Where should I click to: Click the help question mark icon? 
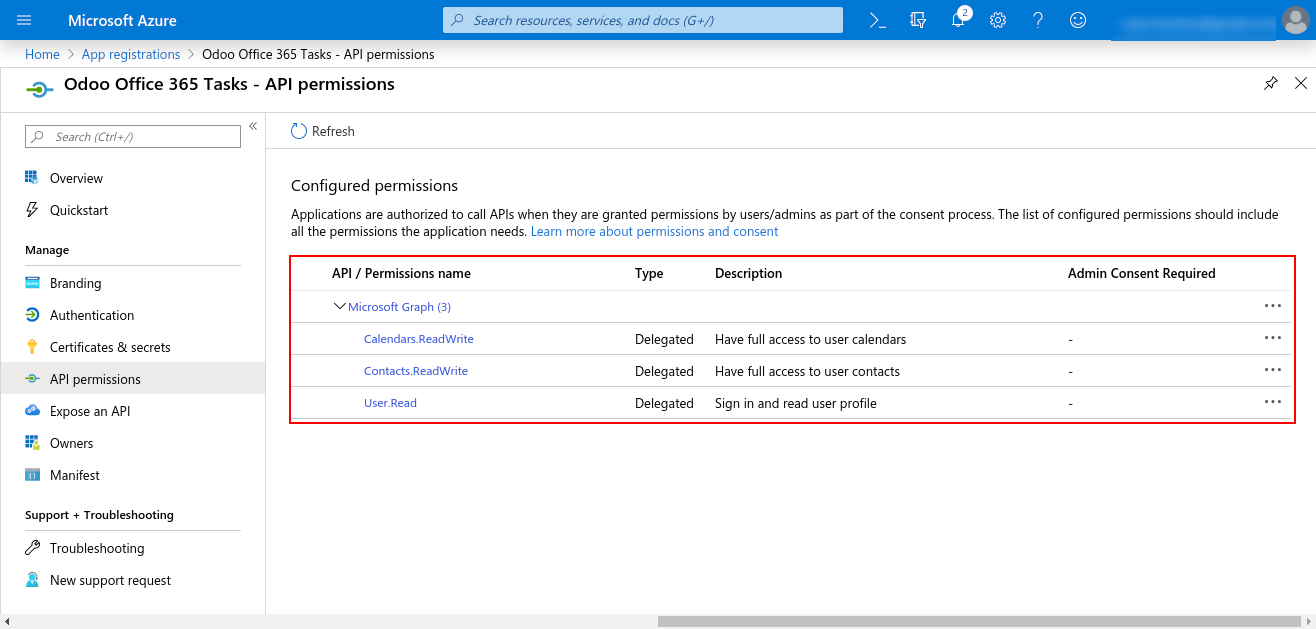(x=1037, y=20)
